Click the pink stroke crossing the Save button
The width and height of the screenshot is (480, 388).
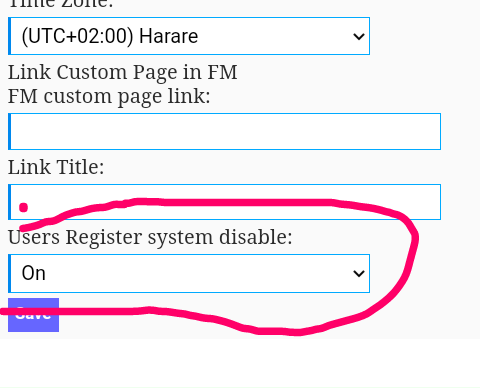pos(33,312)
